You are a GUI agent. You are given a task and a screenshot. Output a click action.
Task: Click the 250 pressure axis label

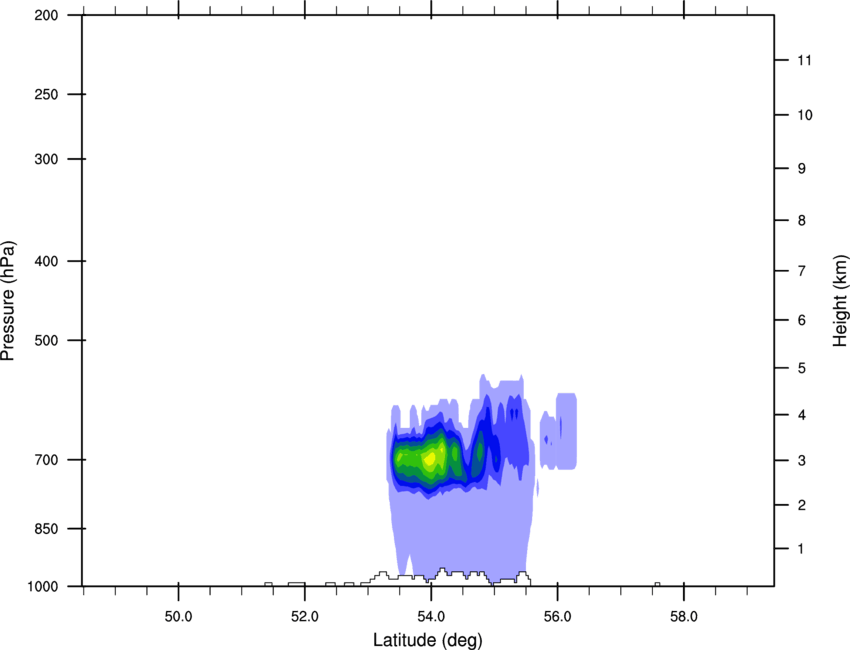(x=46, y=94)
